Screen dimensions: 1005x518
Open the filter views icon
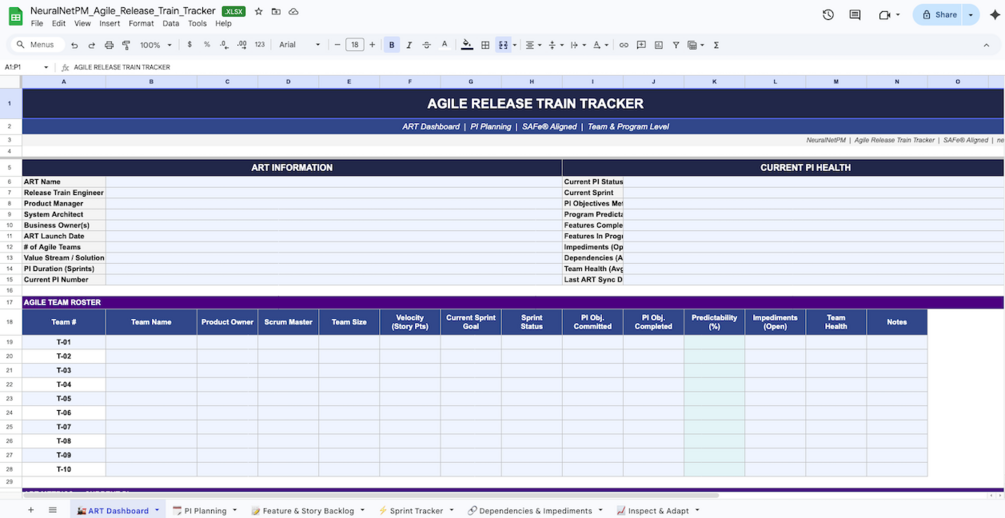[694, 45]
